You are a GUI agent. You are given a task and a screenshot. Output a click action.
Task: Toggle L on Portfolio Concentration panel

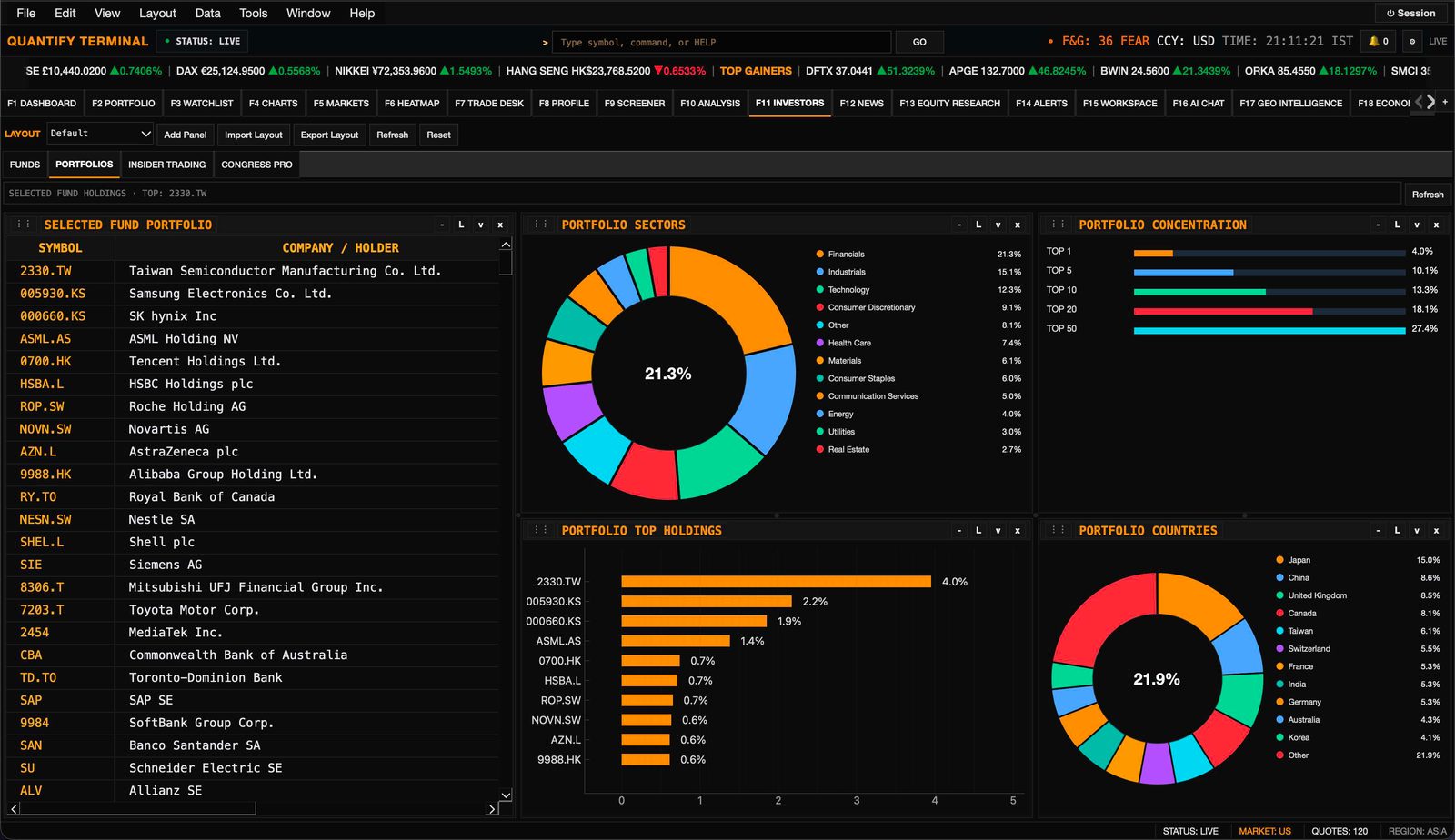tap(1398, 225)
